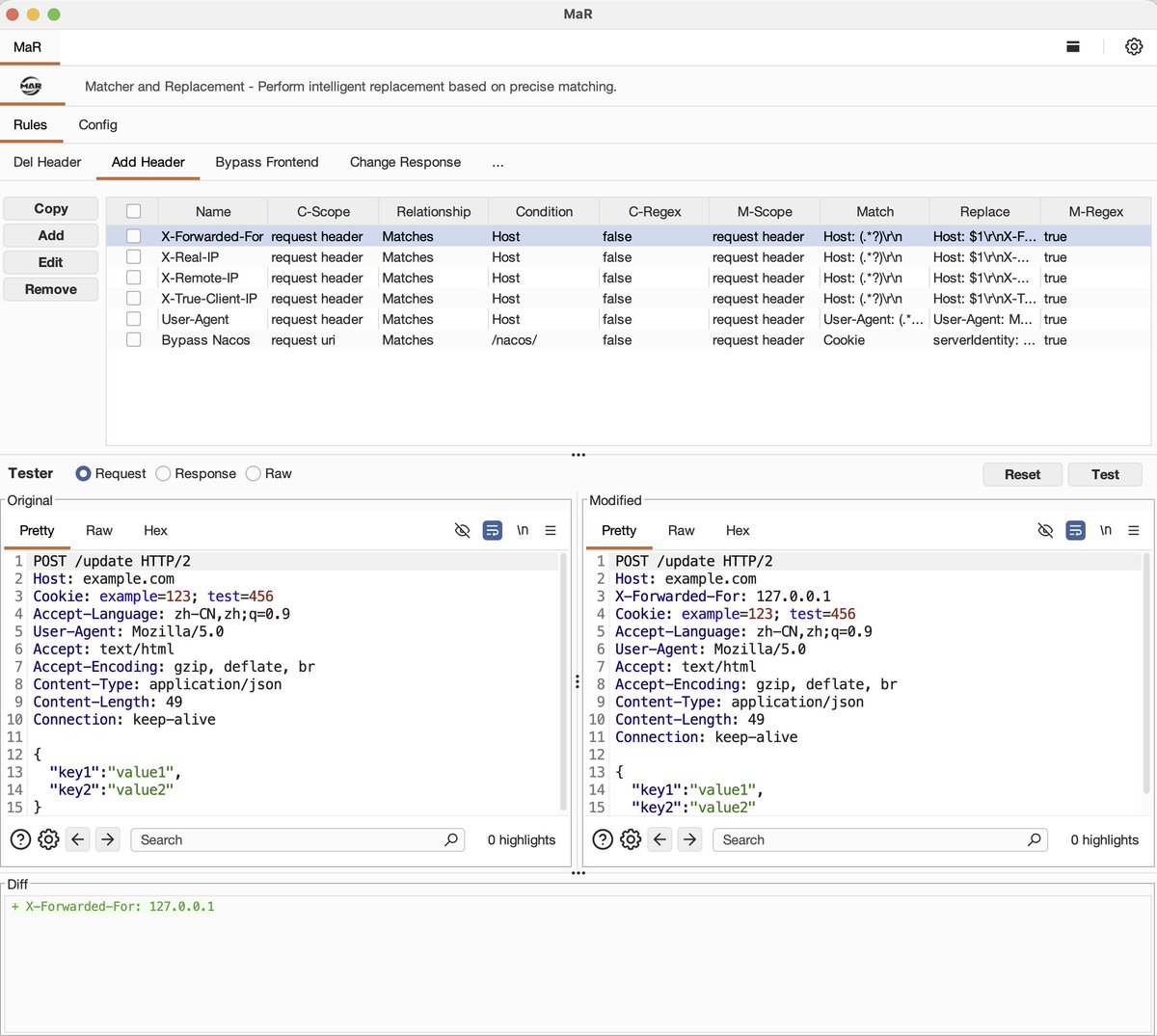
Task: Click the \n line-ending icon above the Modified editor
Action: pyautogui.click(x=1105, y=530)
